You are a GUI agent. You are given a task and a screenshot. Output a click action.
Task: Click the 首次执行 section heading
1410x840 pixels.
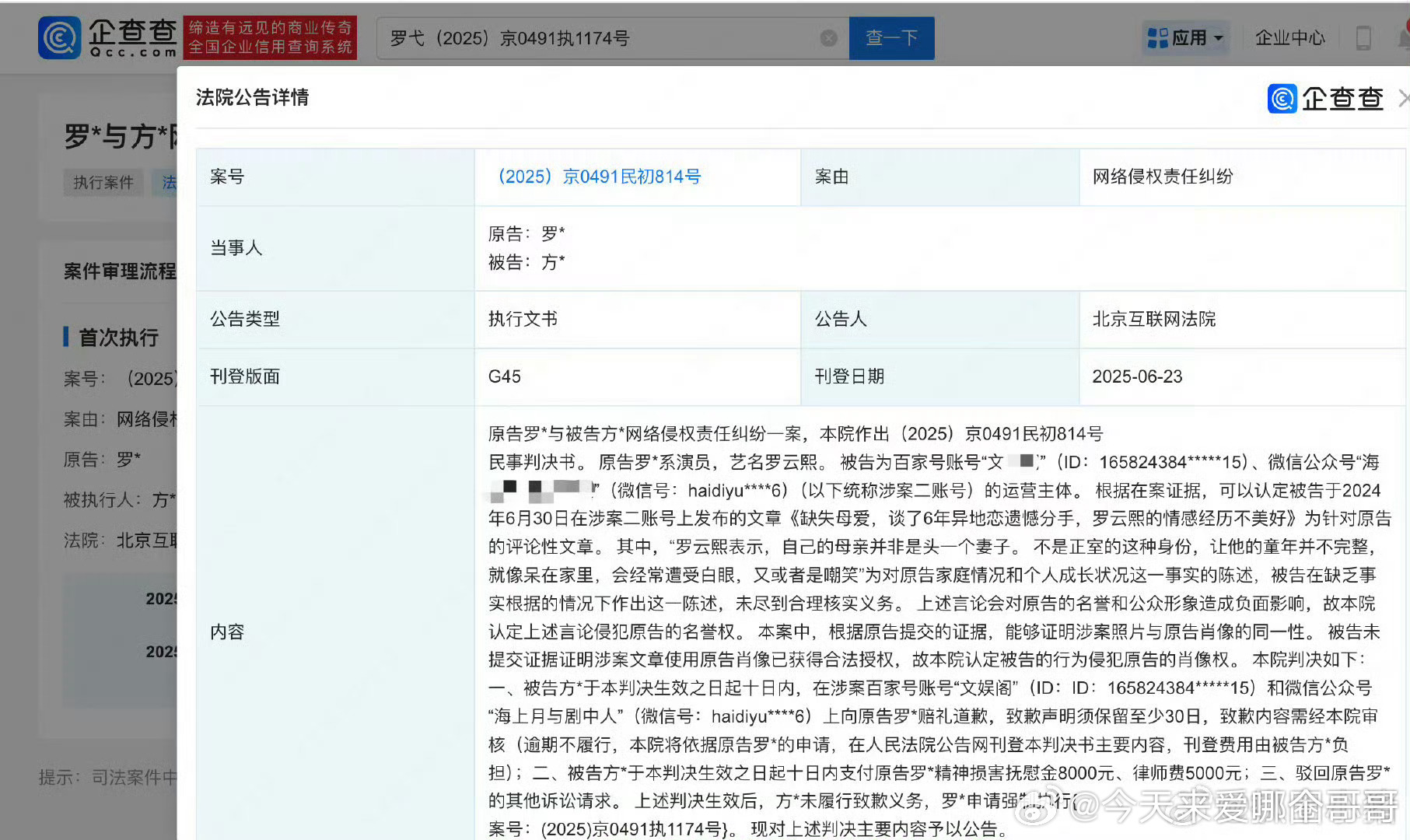(118, 337)
